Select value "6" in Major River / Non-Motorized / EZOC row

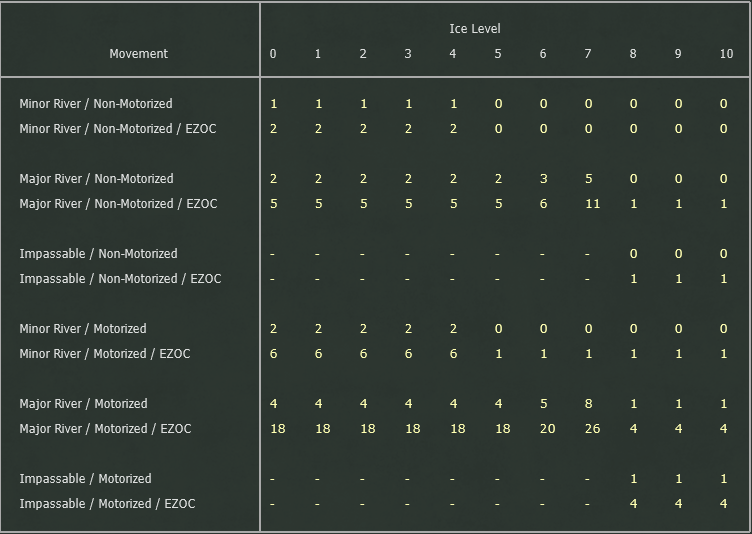coord(543,203)
